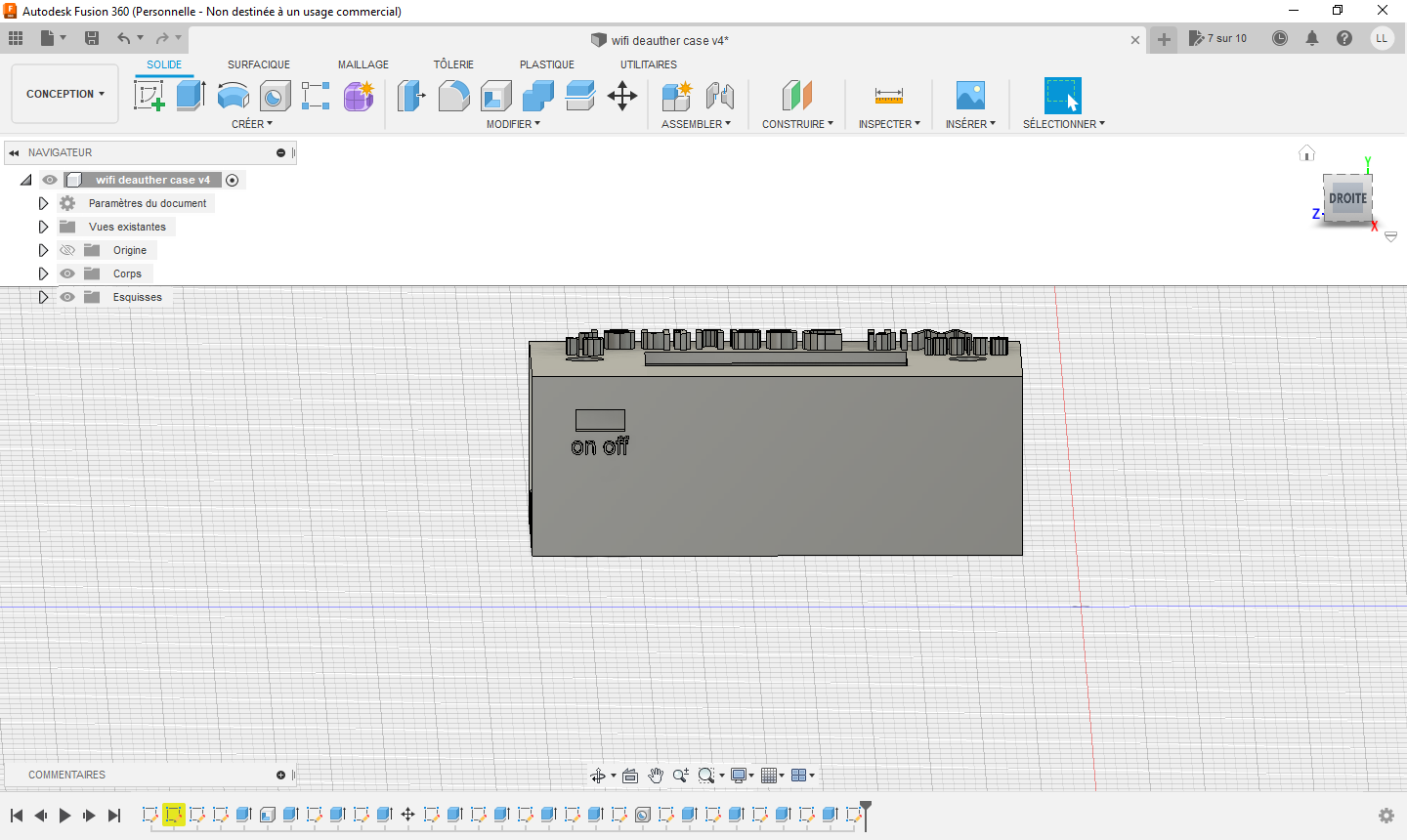Click the ASSEMBLER menu label

(x=696, y=124)
